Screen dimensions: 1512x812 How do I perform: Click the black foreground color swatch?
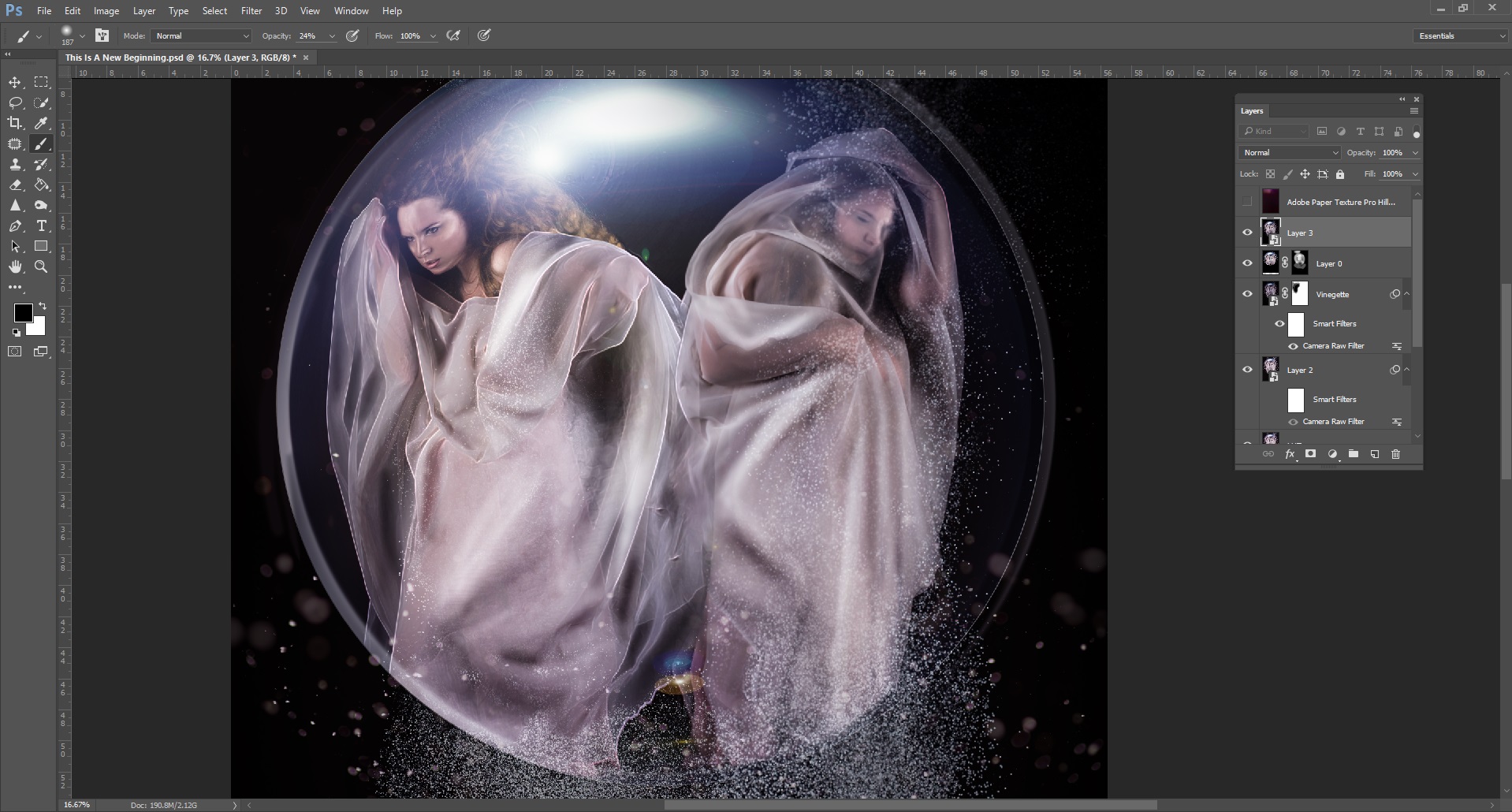23,315
